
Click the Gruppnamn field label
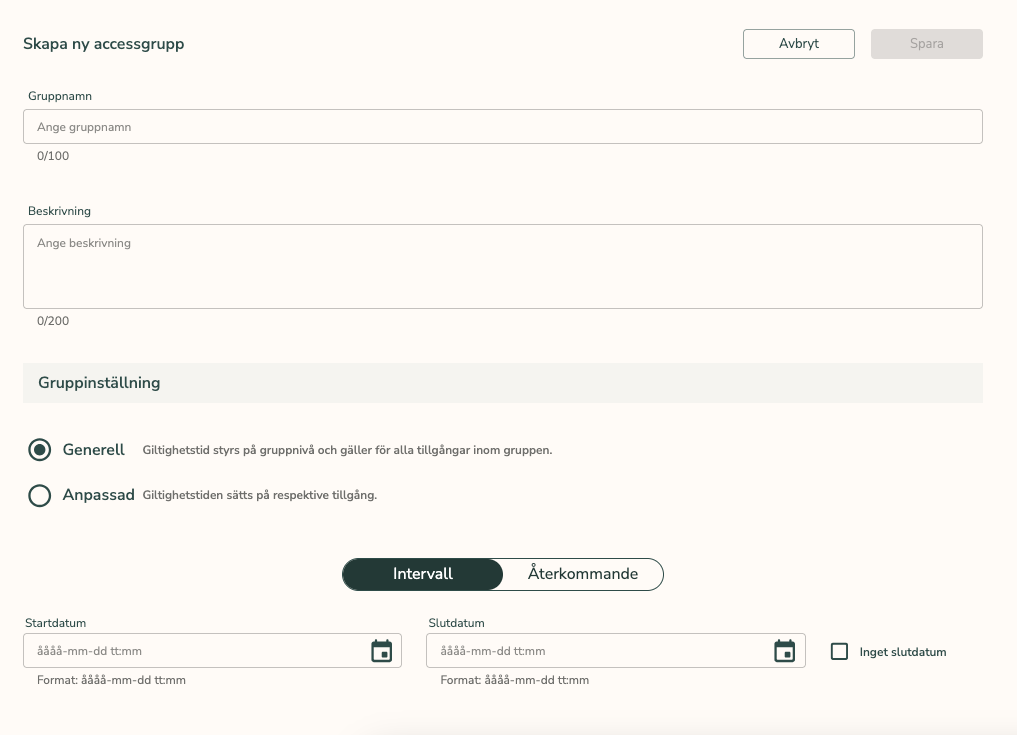[x=61, y=96]
